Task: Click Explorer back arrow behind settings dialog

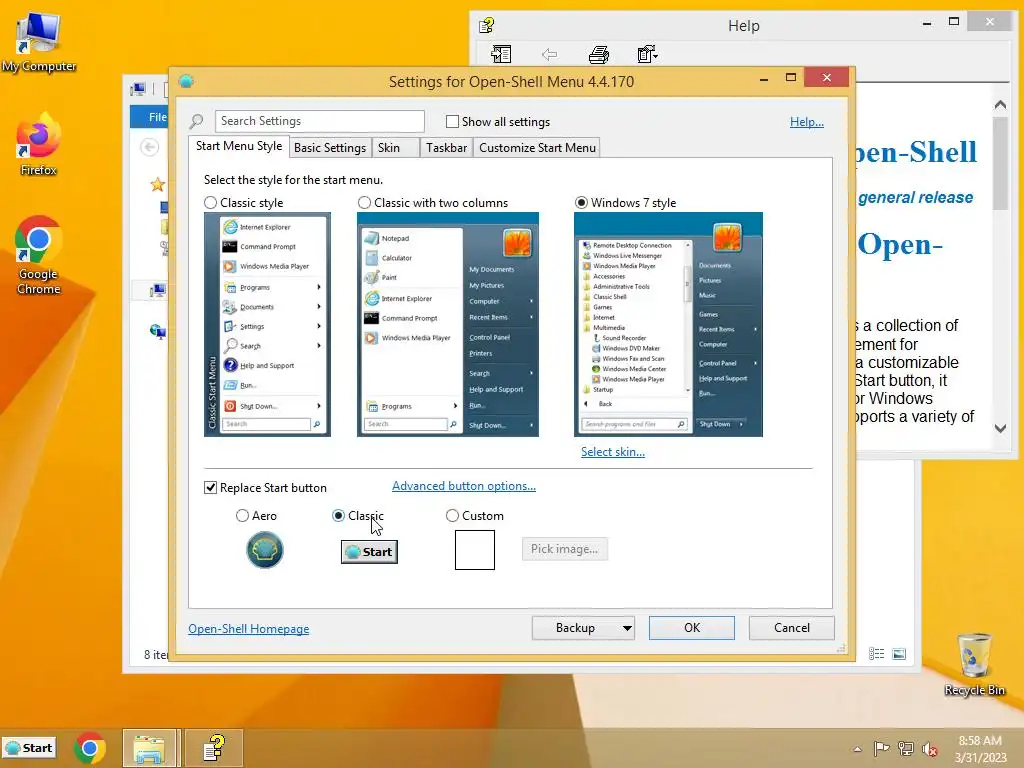Action: point(150,147)
